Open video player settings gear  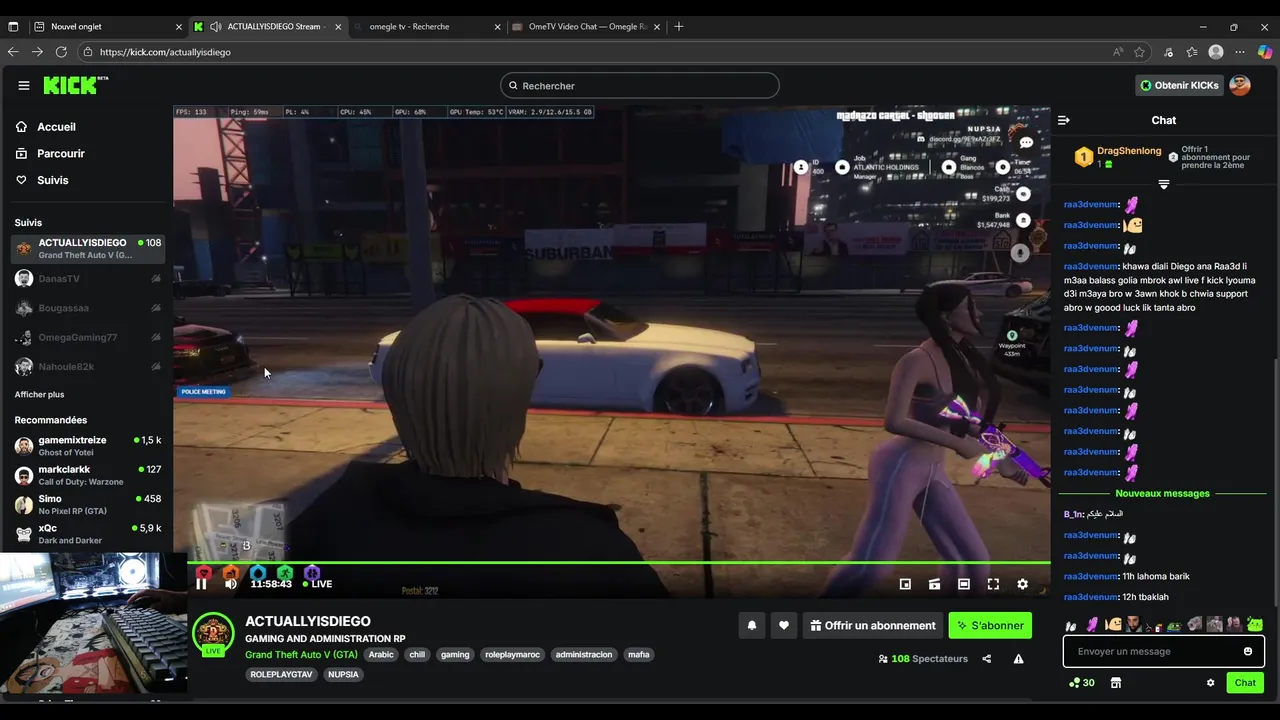click(x=1022, y=584)
